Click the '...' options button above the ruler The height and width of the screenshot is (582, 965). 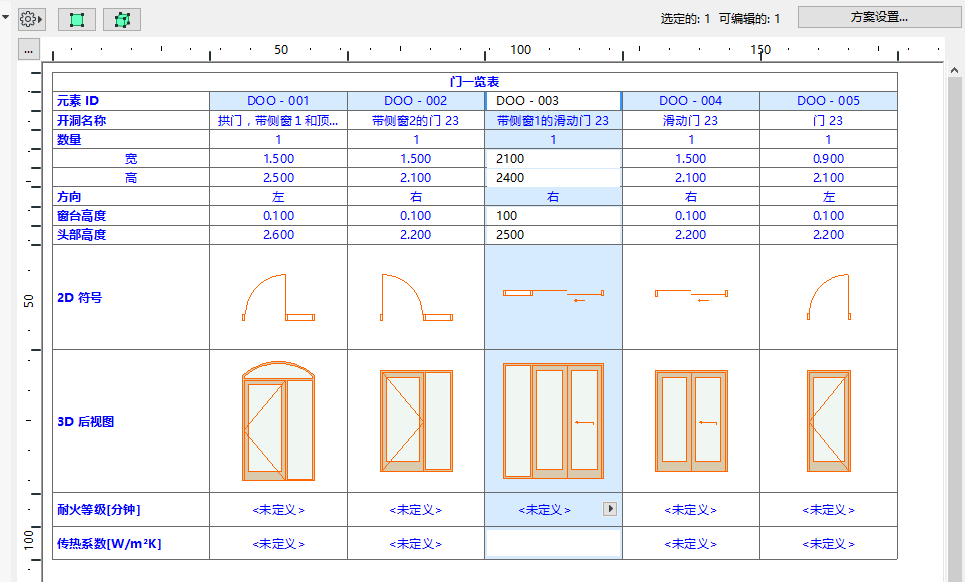click(x=28, y=48)
